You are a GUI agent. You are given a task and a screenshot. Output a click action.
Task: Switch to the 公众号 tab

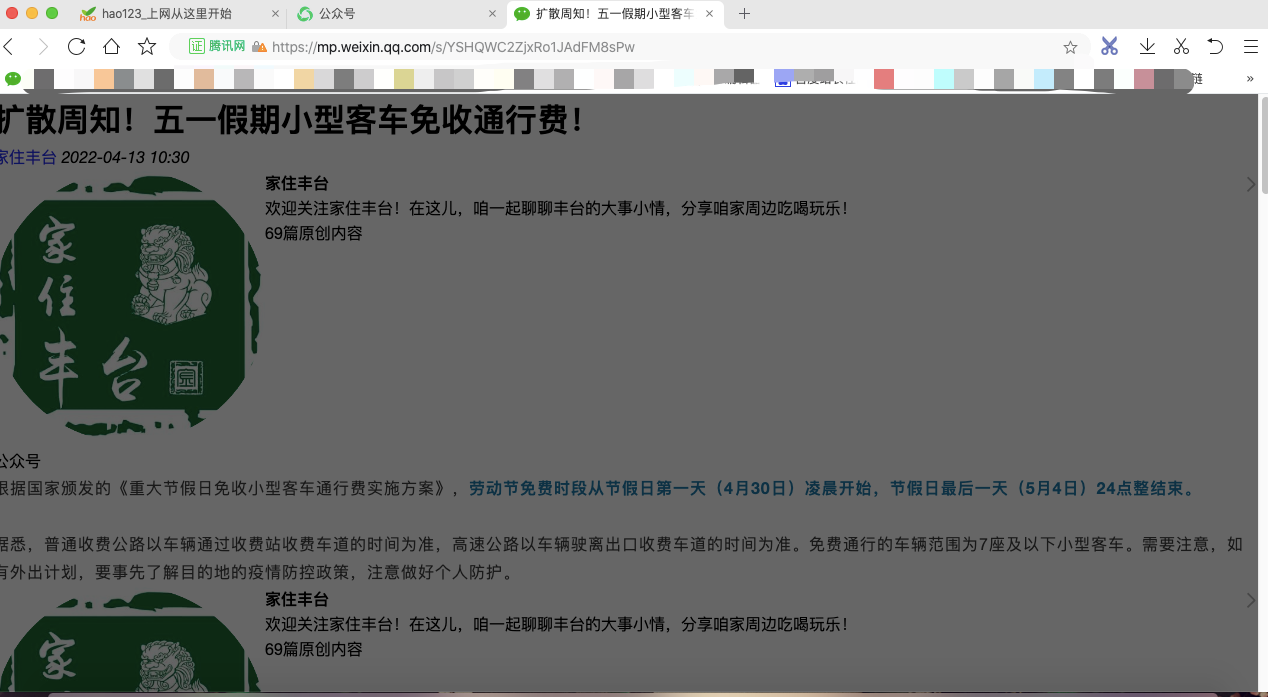[x=398, y=14]
